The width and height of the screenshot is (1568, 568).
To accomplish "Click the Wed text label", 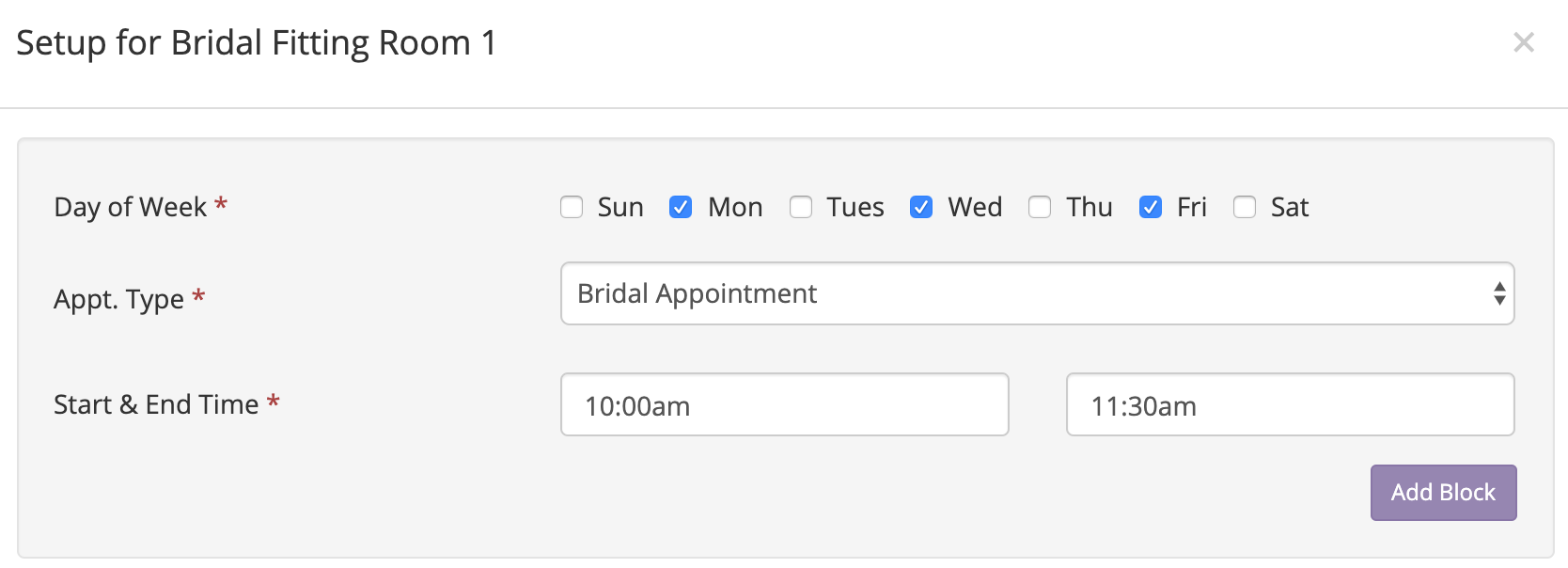I will pos(975,207).
